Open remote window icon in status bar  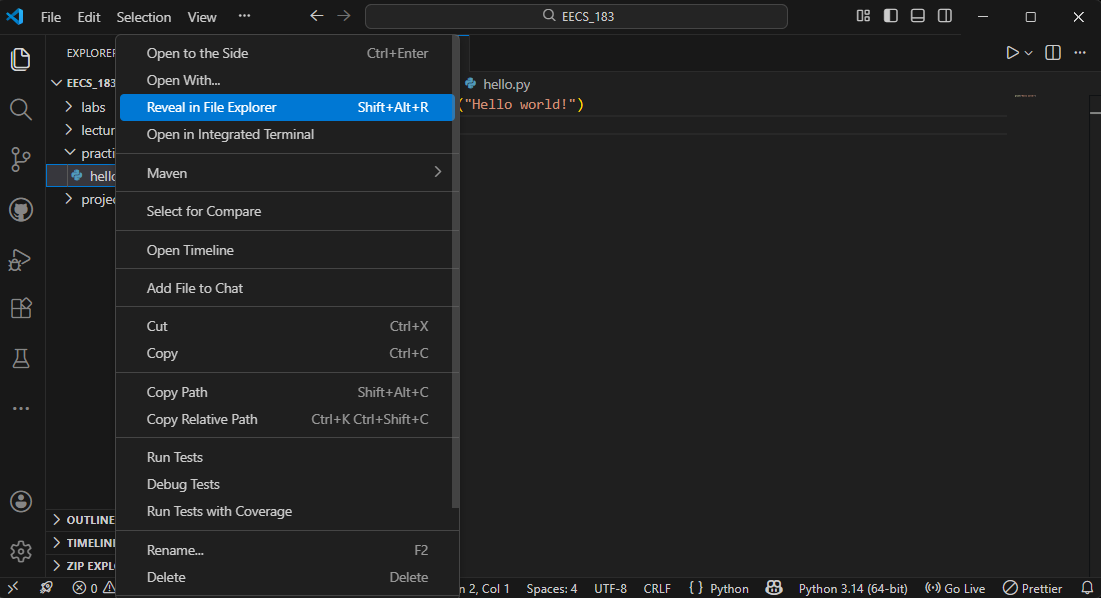(13, 587)
